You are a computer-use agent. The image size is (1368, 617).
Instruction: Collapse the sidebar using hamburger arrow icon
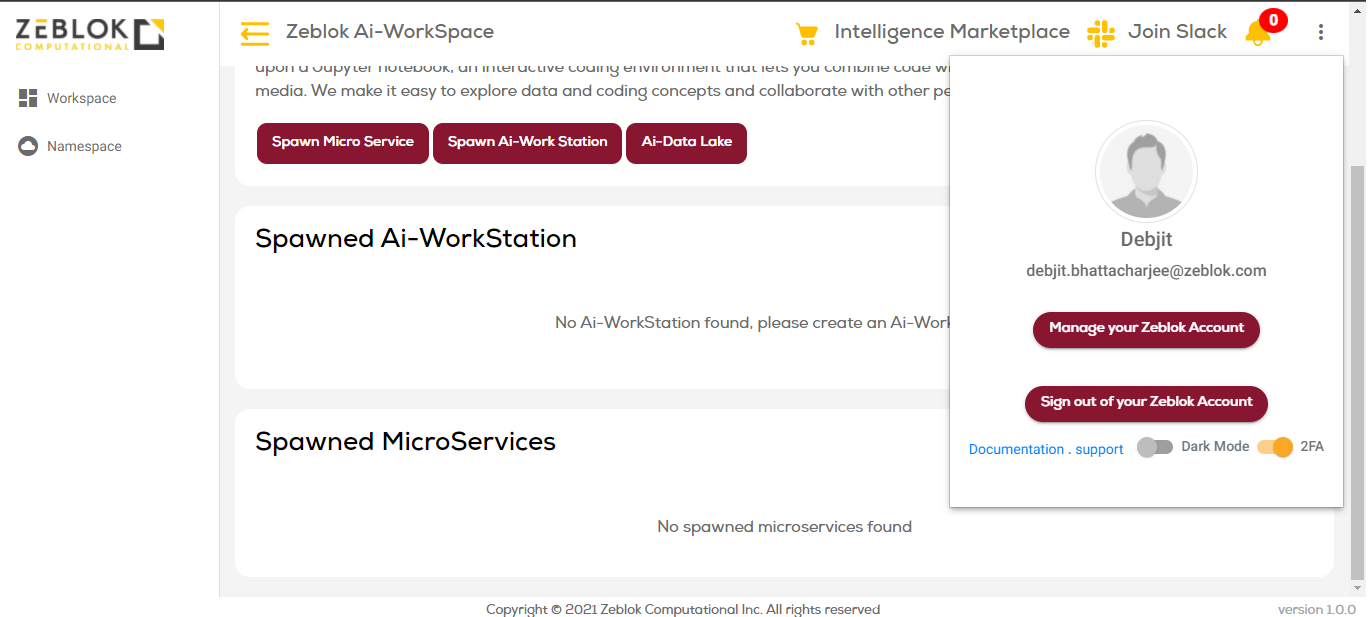(255, 33)
